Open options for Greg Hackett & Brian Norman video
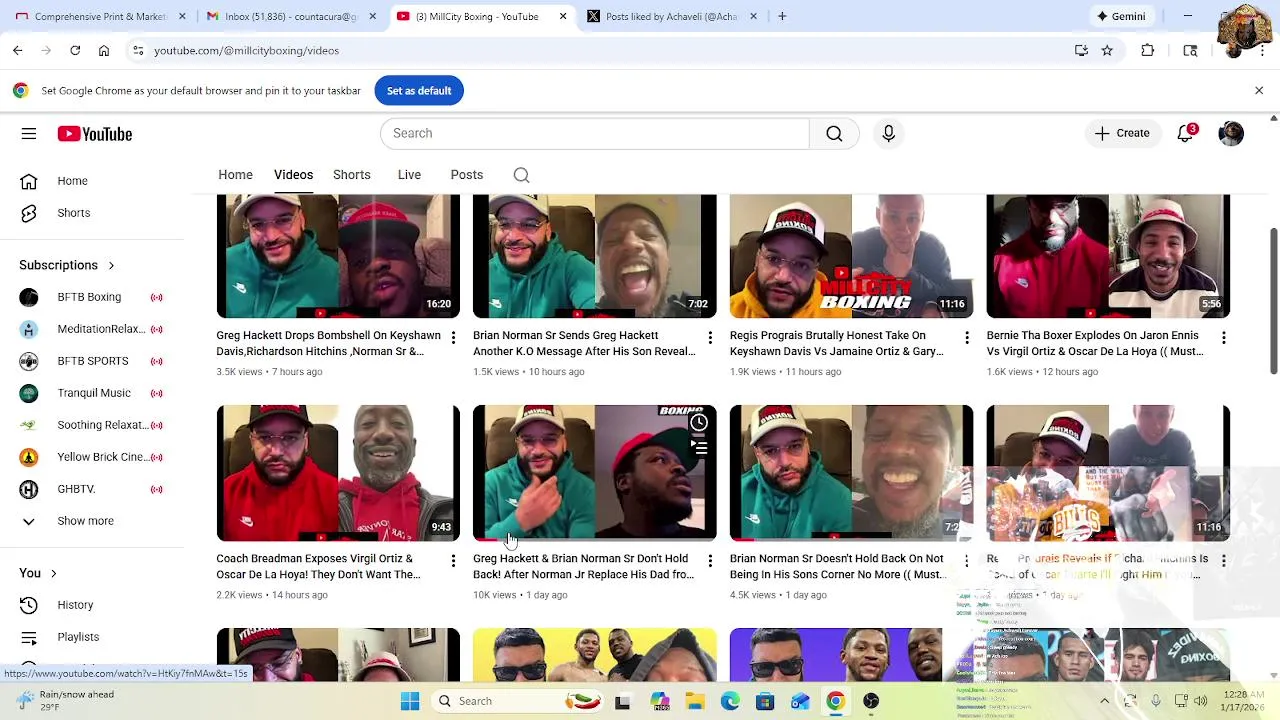 (x=710, y=561)
